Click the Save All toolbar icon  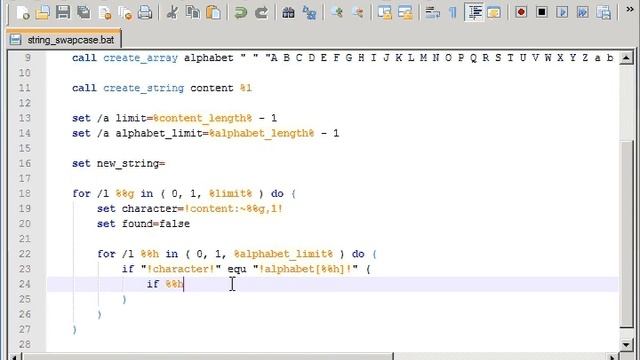84,13
